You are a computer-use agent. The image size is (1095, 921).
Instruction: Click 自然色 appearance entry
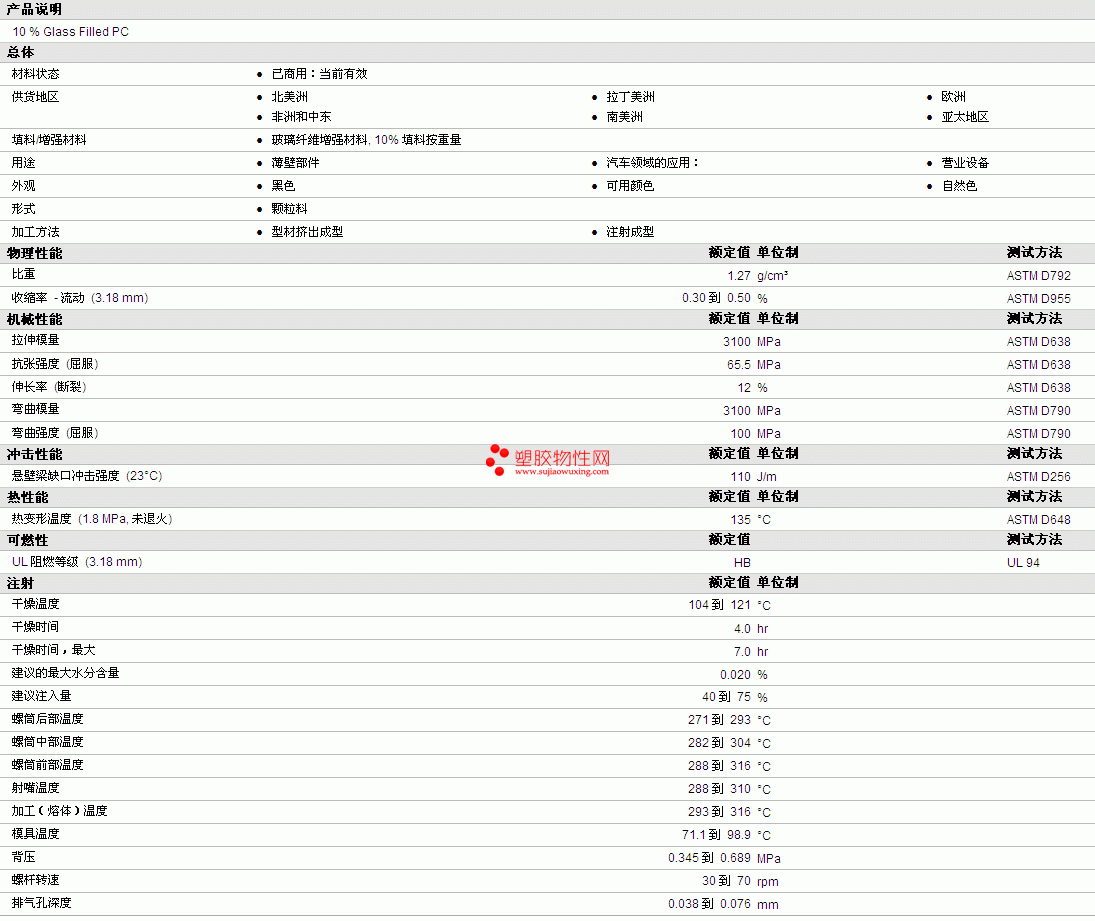tap(959, 186)
